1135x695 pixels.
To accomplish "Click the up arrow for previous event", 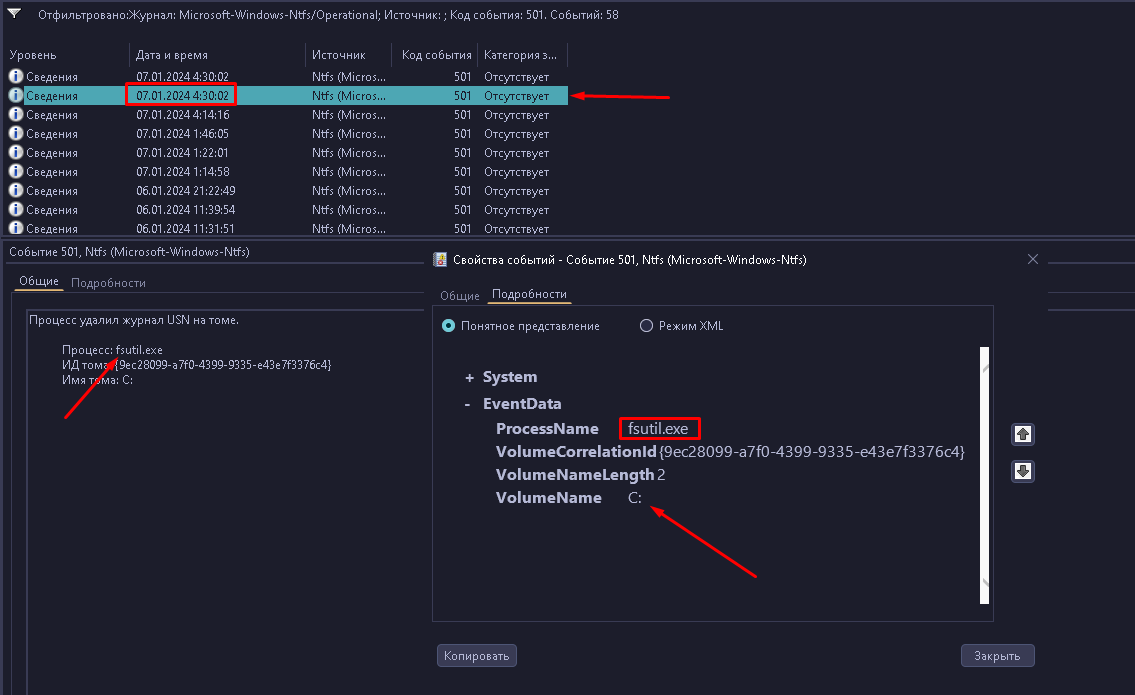I will coord(1022,434).
